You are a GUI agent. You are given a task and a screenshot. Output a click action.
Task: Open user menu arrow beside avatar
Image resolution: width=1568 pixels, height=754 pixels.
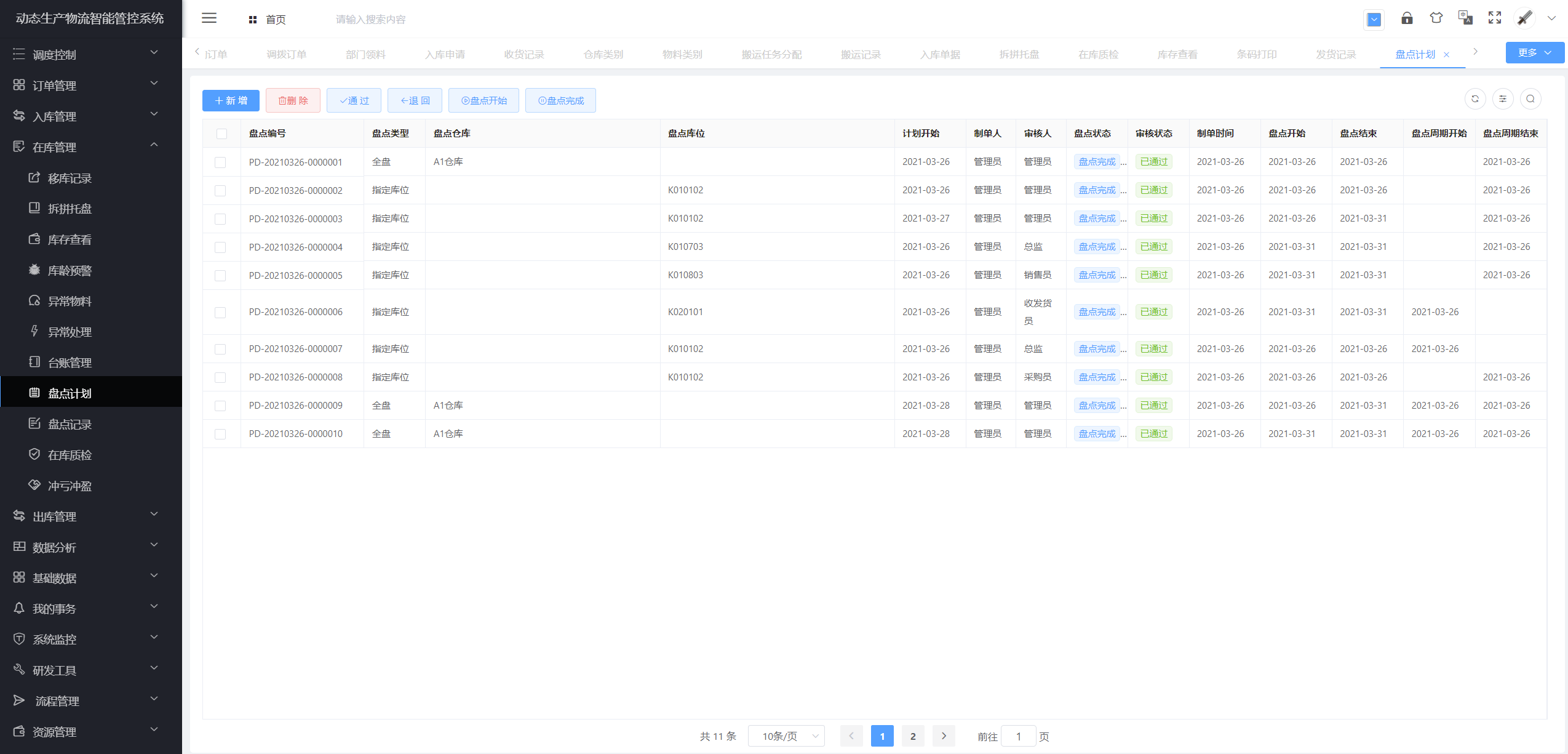1552,18
